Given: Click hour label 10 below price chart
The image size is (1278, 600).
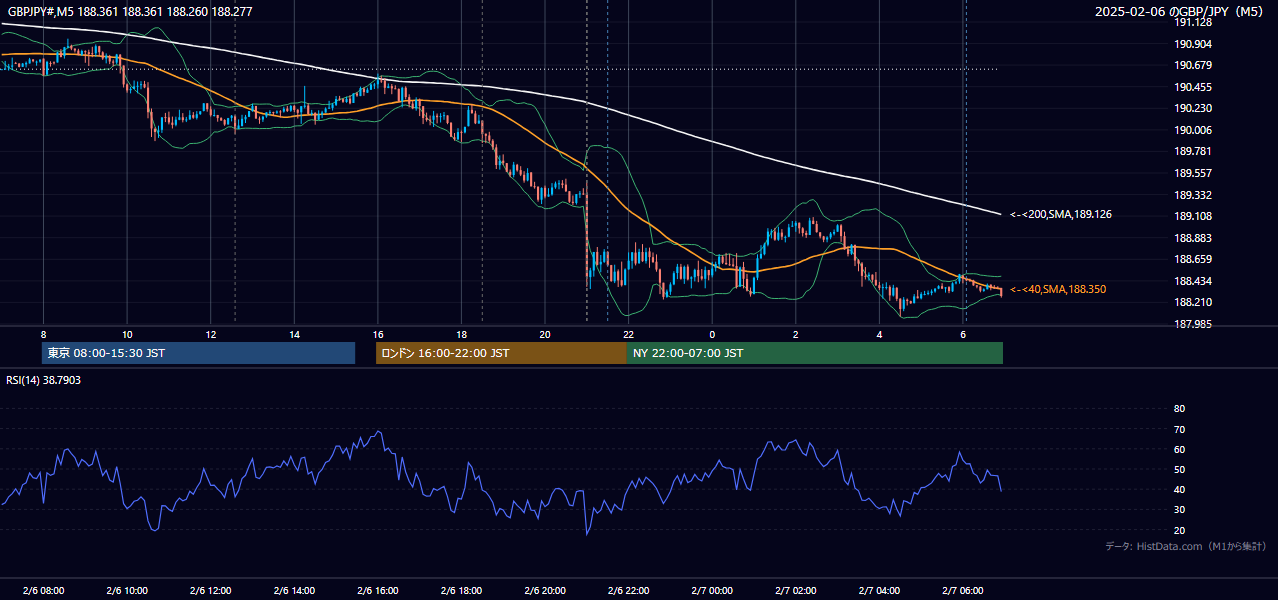Looking at the screenshot, I should (127, 334).
